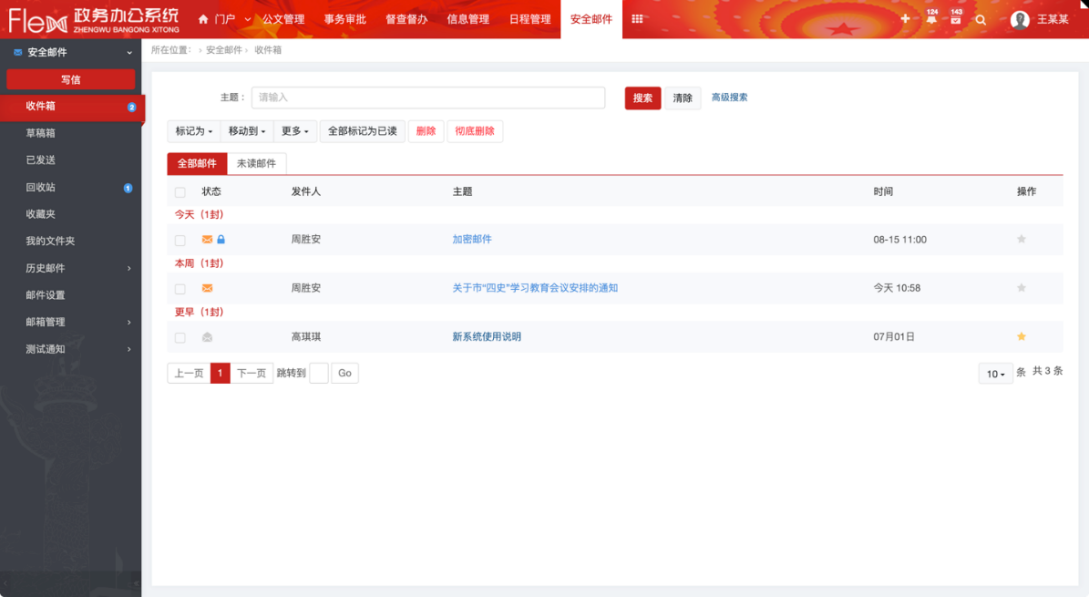Tick the checkbox for 加密邮件 row
Image resolution: width=1089 pixels, height=597 pixels.
[180, 240]
